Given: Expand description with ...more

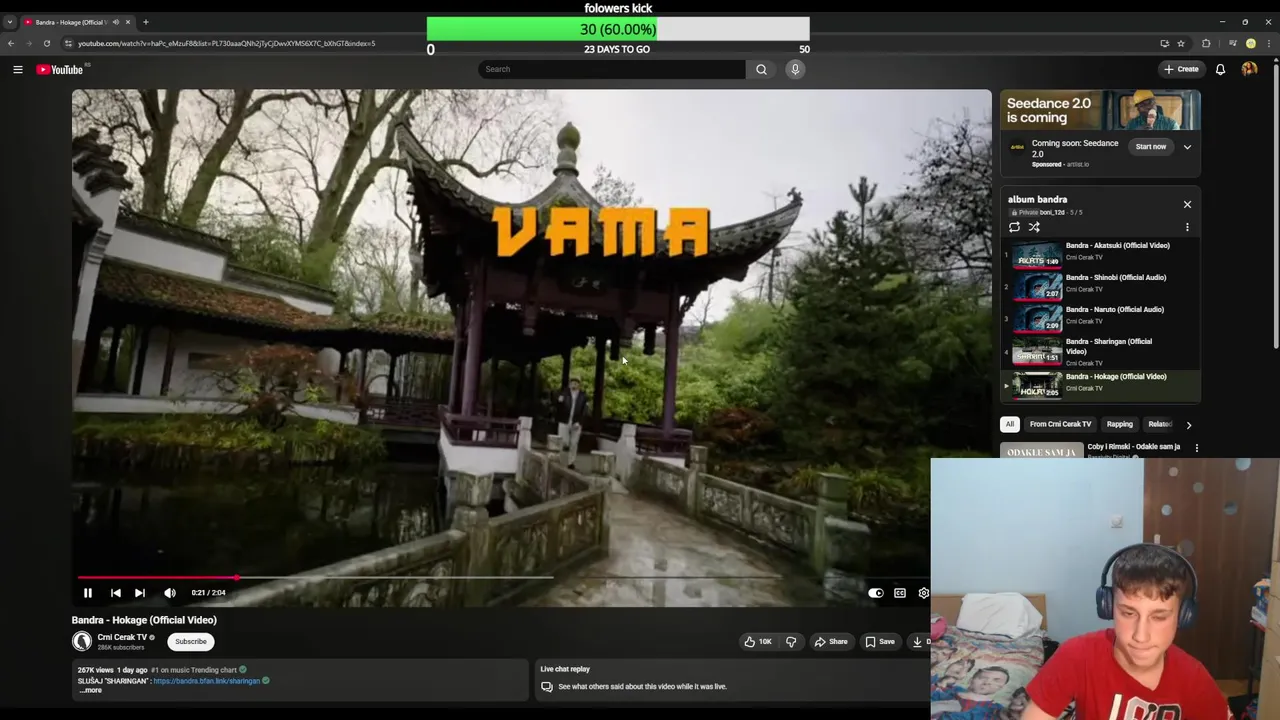Looking at the screenshot, I should coord(90,690).
